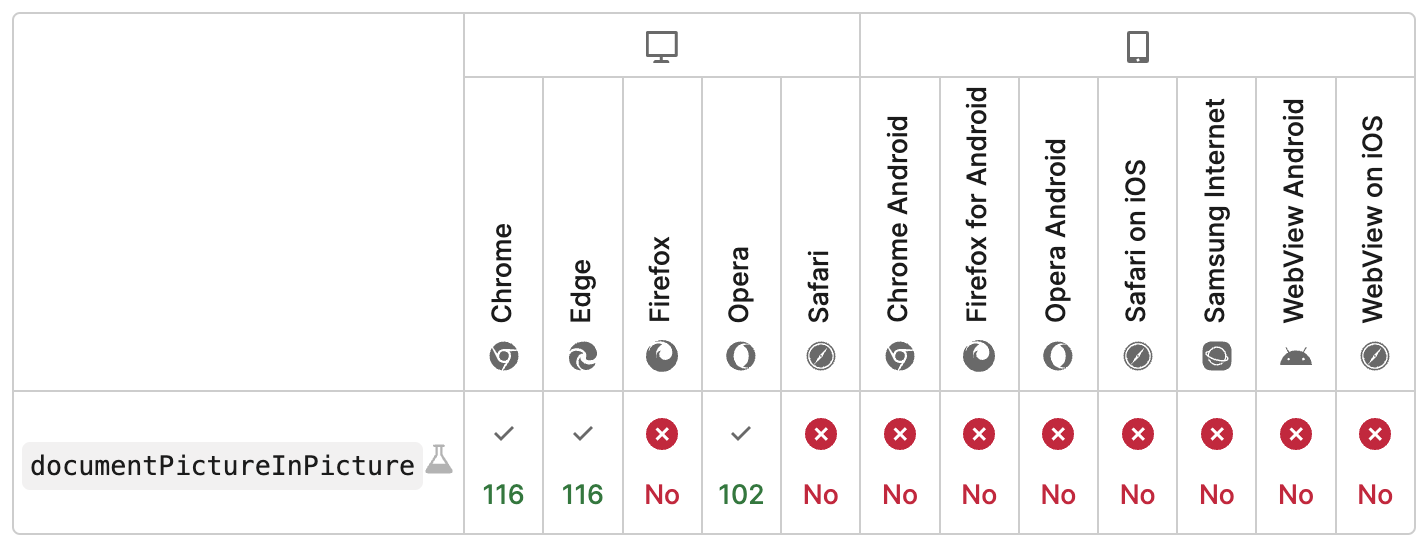
Task: Click the Edge browser logo
Action: point(583,356)
